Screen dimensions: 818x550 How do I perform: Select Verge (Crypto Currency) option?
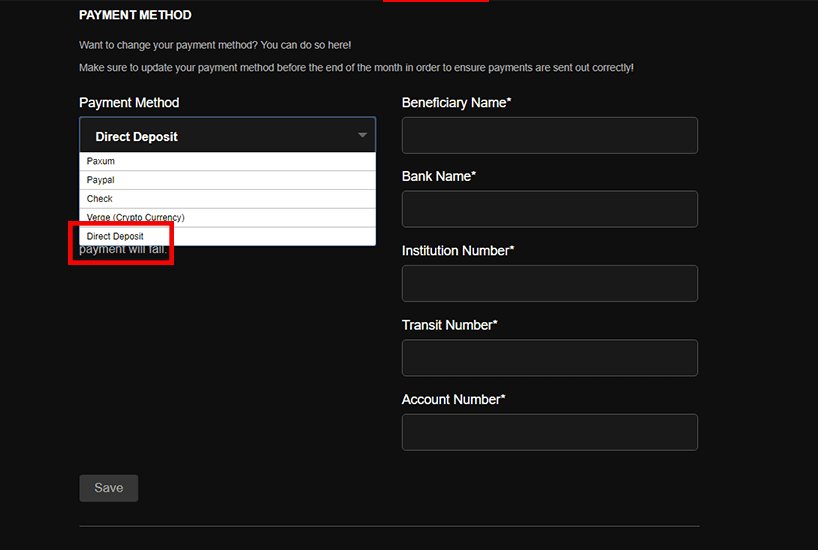pos(227,218)
